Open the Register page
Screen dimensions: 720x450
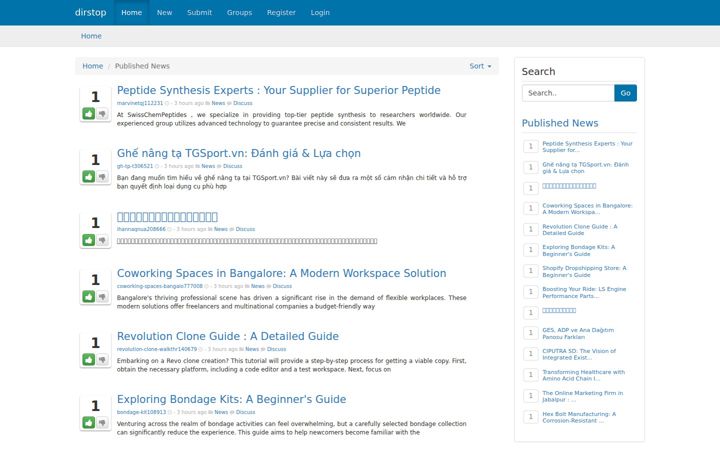281,12
